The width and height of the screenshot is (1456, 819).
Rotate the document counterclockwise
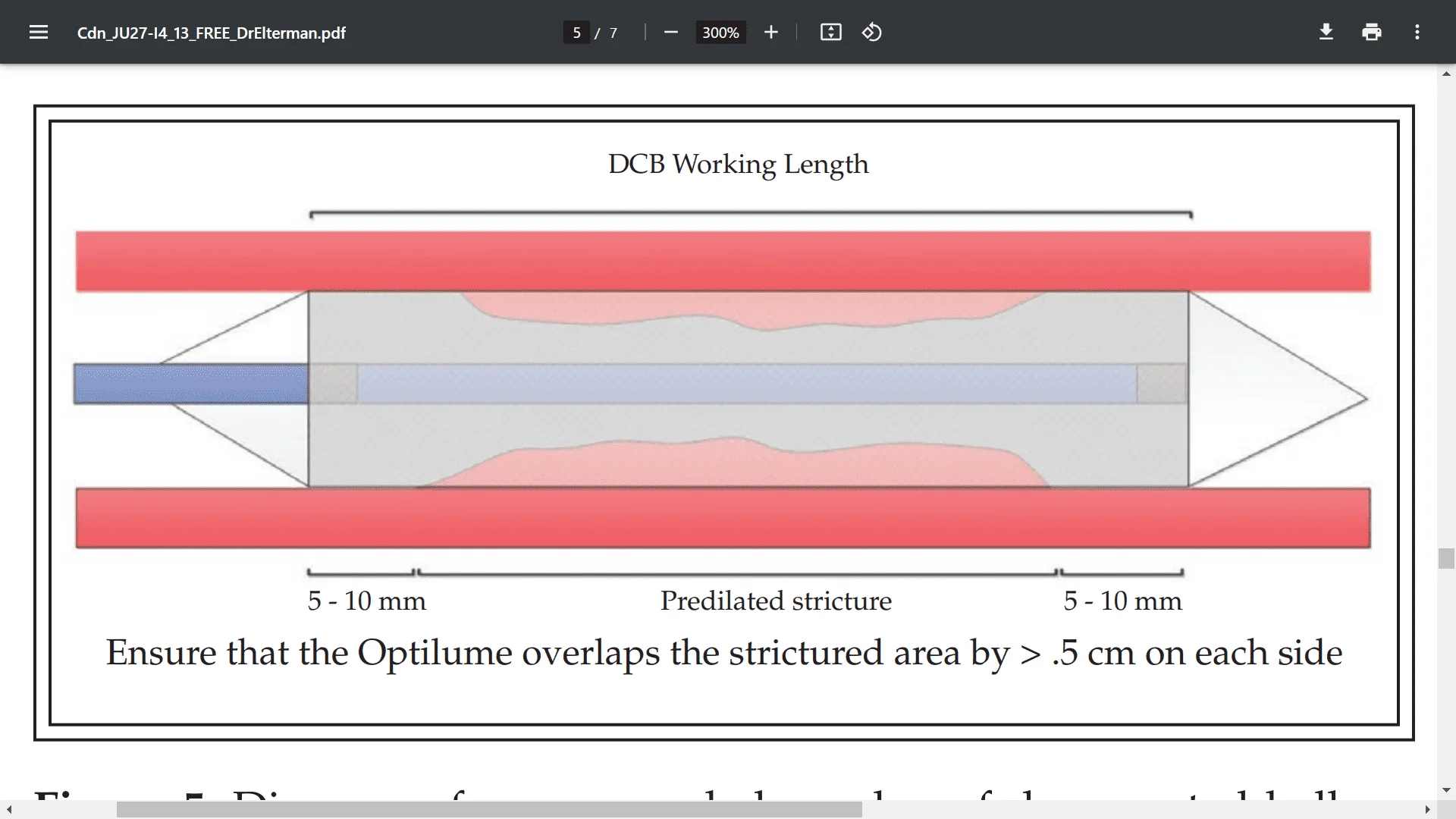(x=872, y=33)
